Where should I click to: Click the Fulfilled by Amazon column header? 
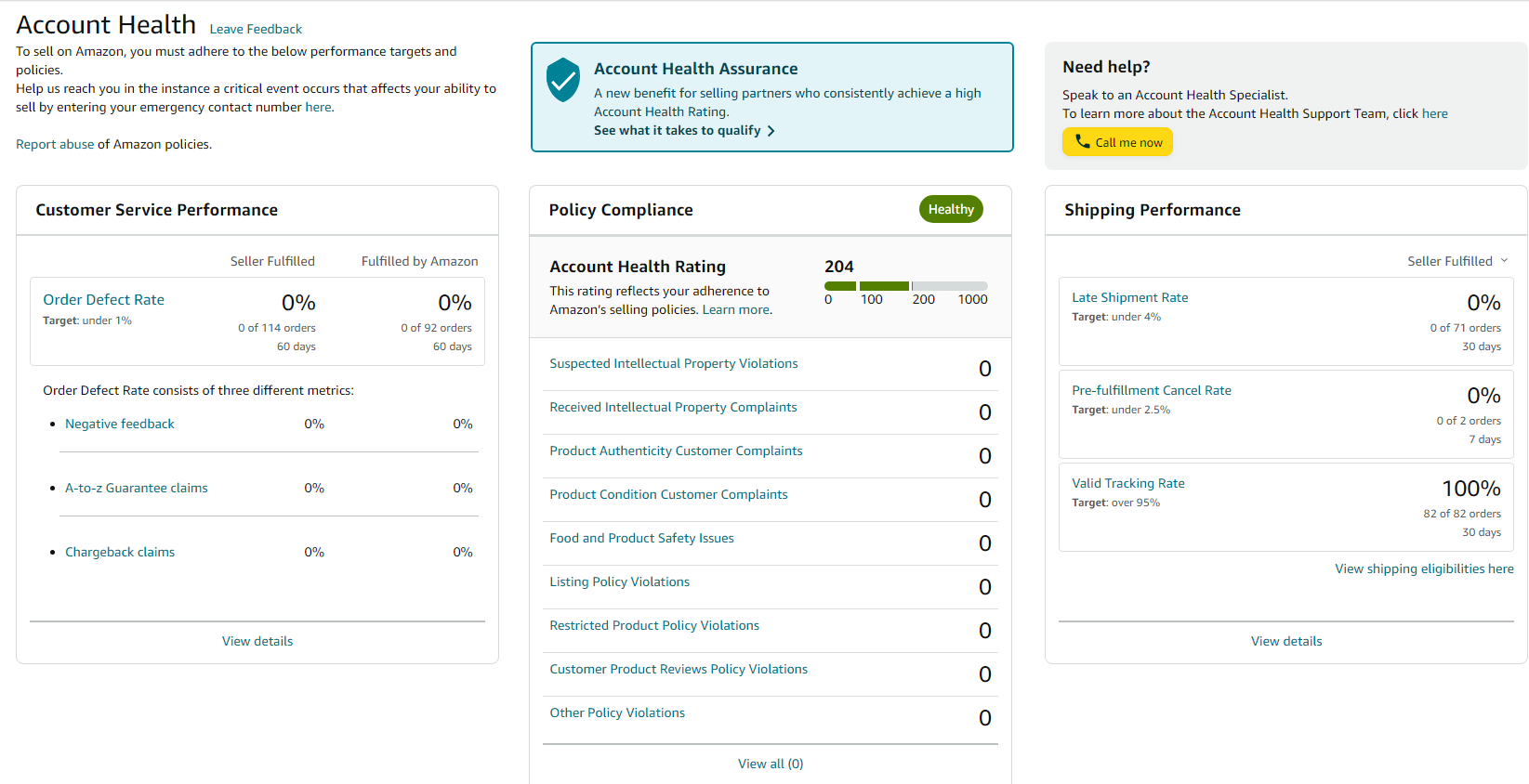pyautogui.click(x=420, y=261)
